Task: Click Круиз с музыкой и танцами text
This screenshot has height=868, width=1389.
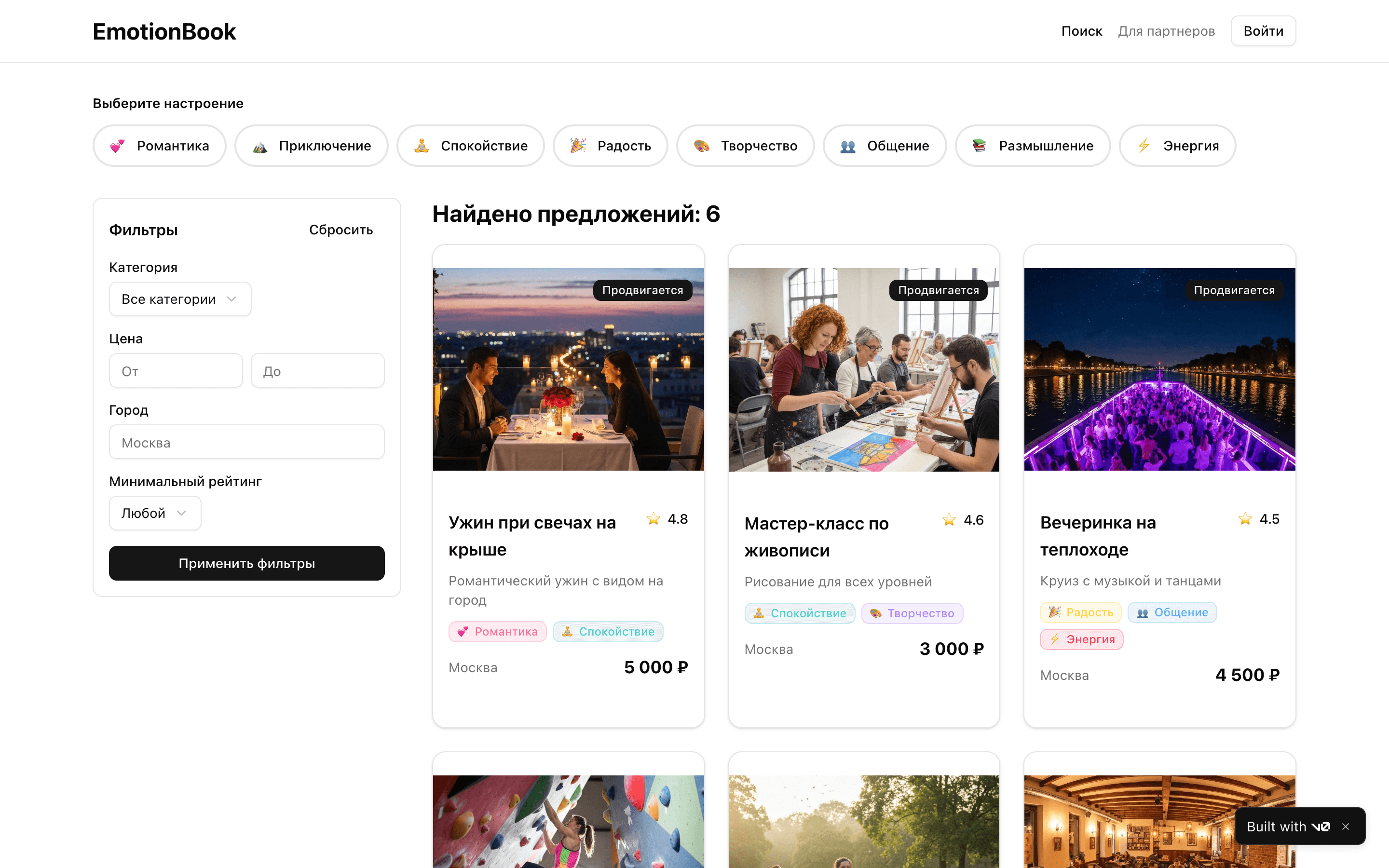Action: [x=1130, y=581]
